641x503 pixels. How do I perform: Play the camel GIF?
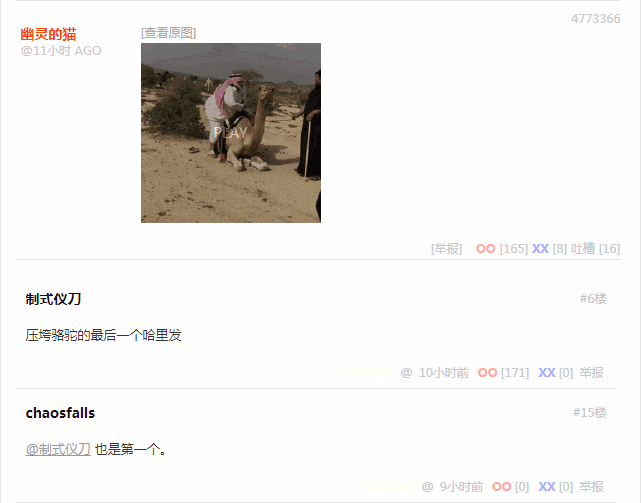click(231, 133)
